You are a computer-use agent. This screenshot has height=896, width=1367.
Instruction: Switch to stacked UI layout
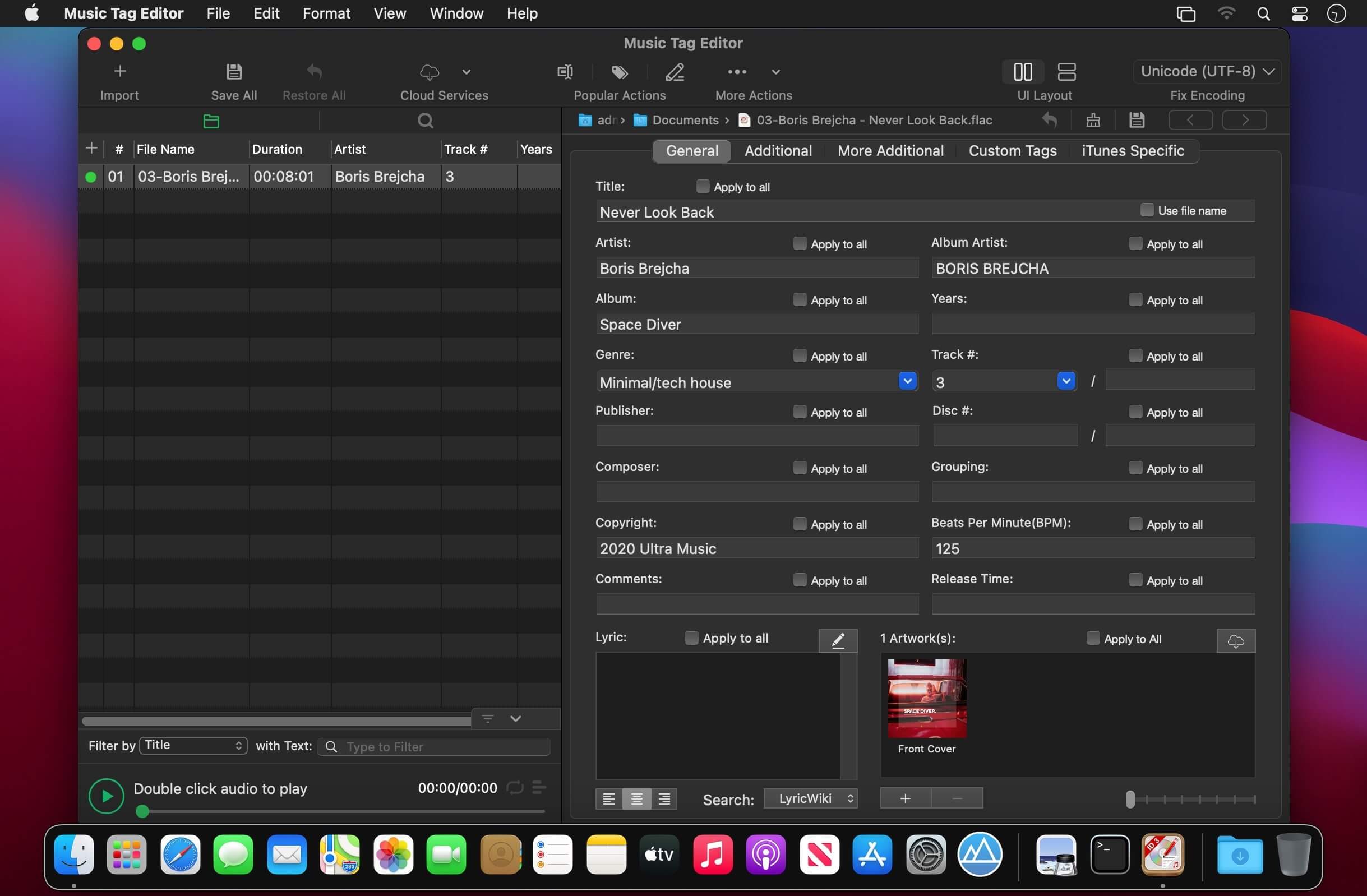coord(1066,72)
